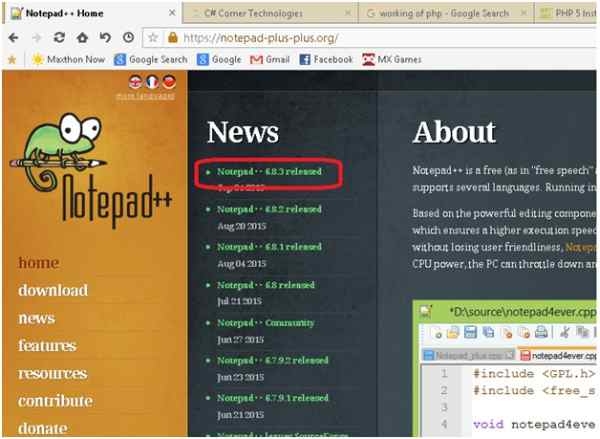Close the Notepad++ Home tab
600x439 pixels.
pyautogui.click(x=172, y=13)
